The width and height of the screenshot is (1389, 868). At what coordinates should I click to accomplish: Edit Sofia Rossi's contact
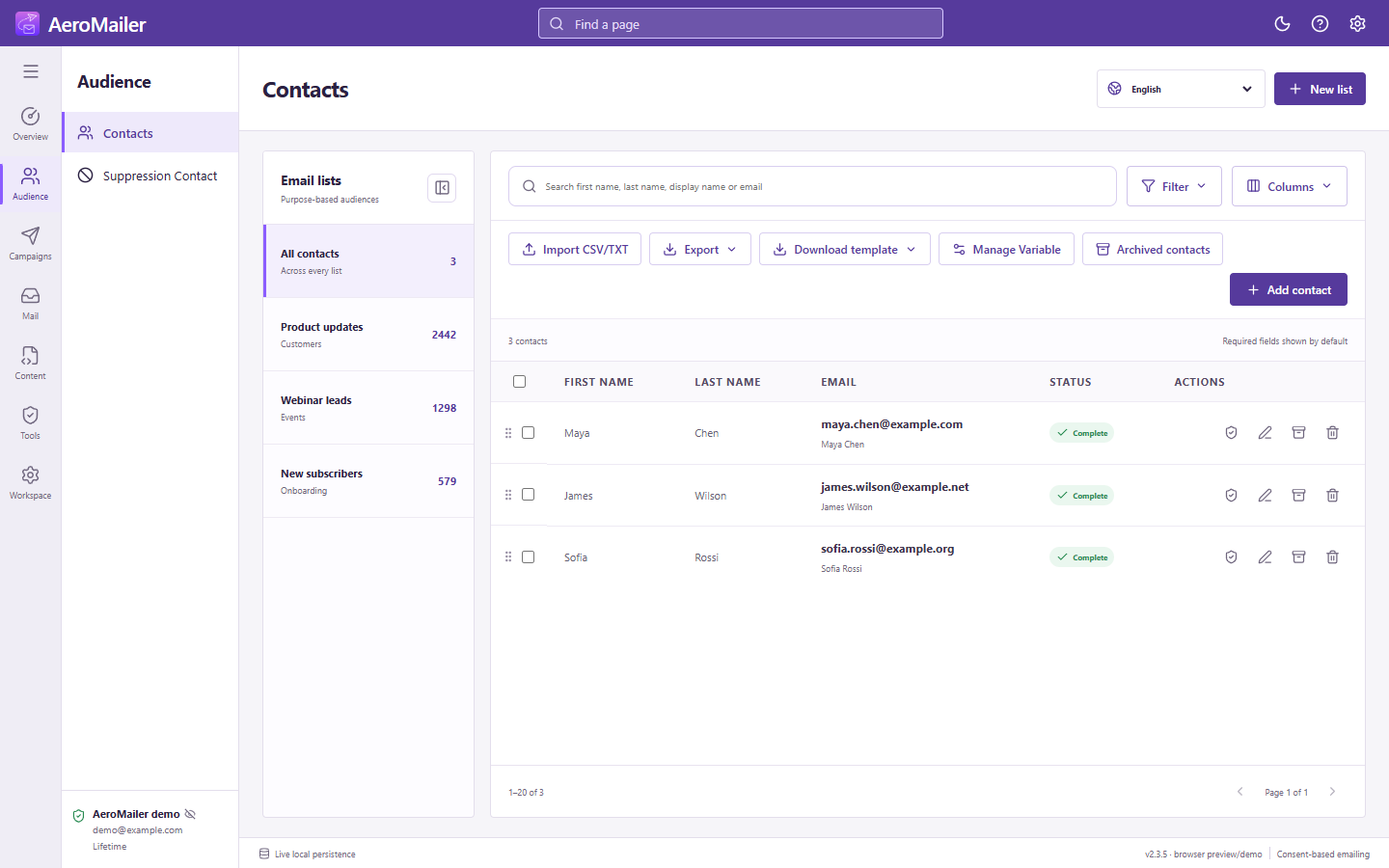(x=1265, y=557)
